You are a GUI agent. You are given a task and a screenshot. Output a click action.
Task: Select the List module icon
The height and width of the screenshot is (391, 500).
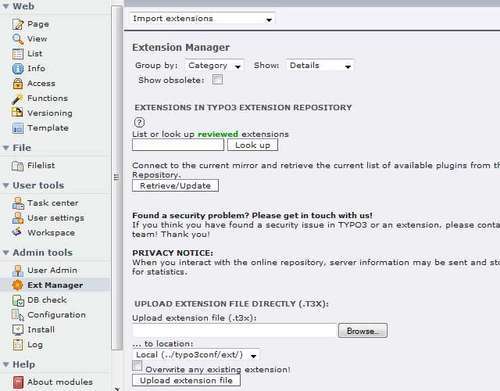tap(18, 54)
